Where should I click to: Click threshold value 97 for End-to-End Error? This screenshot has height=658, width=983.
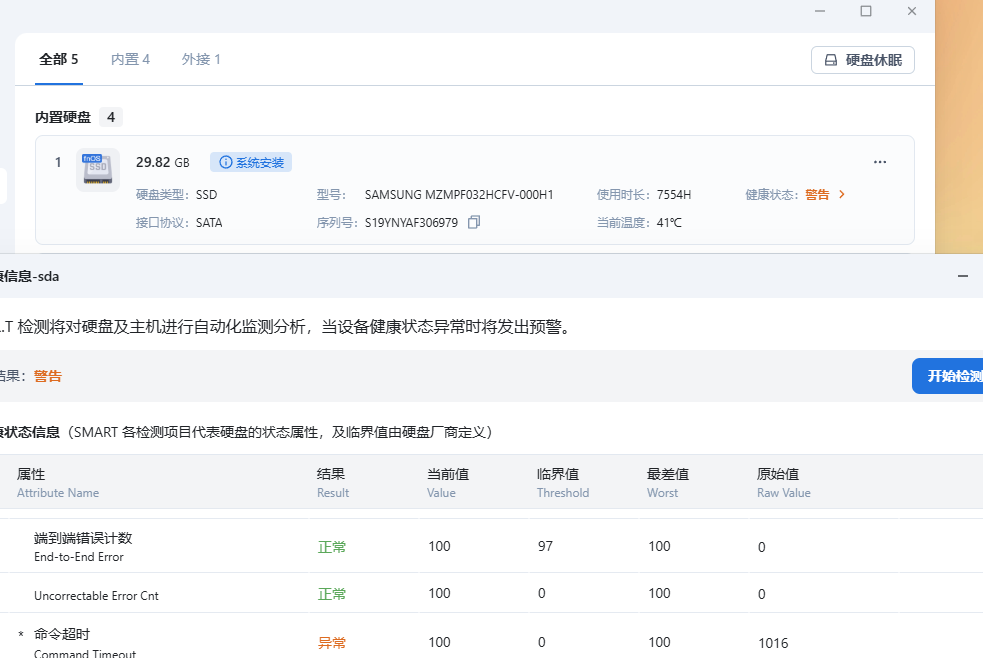coord(545,546)
